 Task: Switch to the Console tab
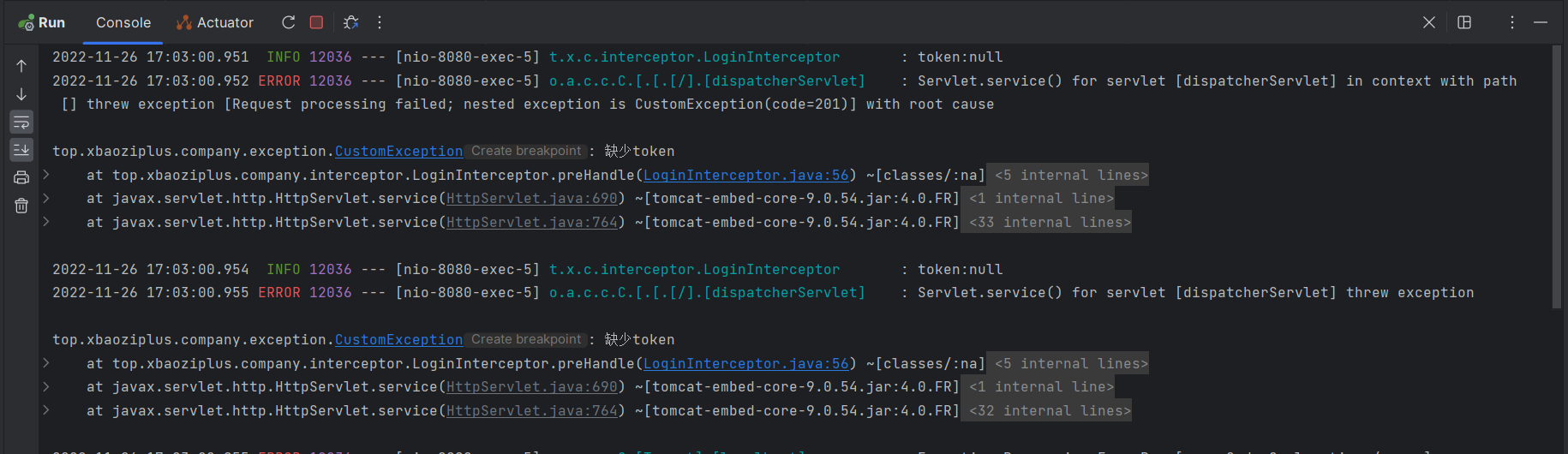tap(123, 22)
